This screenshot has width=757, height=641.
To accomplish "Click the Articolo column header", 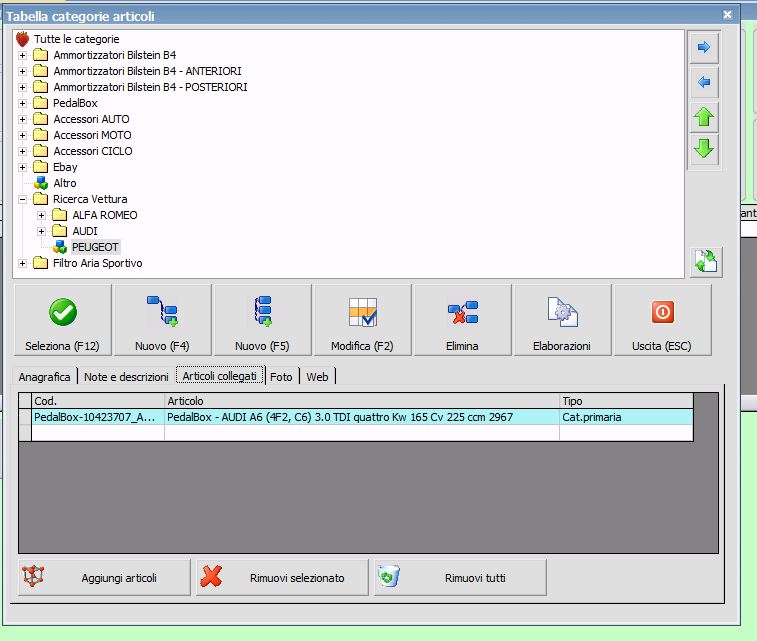I will click(x=362, y=401).
